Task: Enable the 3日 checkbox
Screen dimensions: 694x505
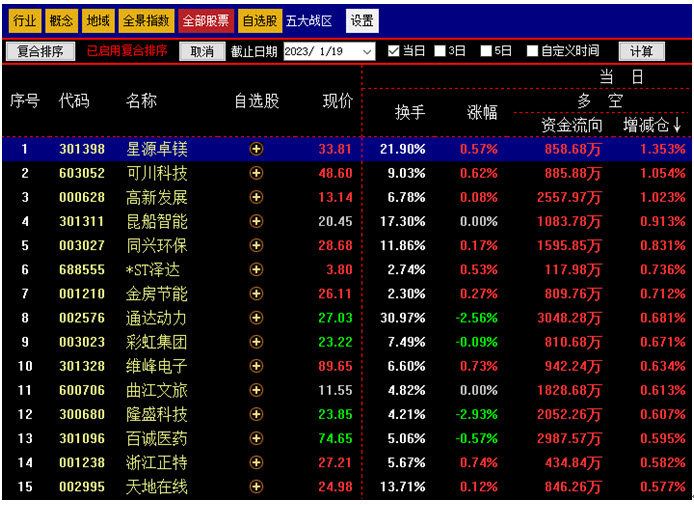Action: tap(440, 51)
